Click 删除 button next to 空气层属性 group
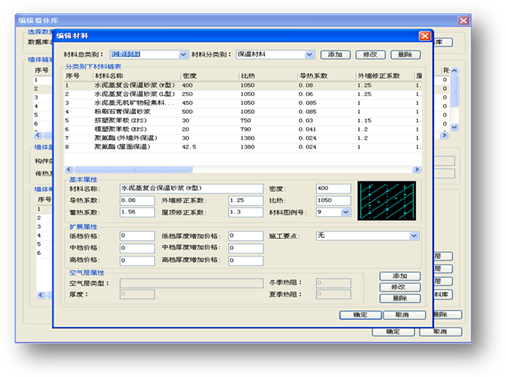This screenshot has width=506, height=377. point(400,298)
